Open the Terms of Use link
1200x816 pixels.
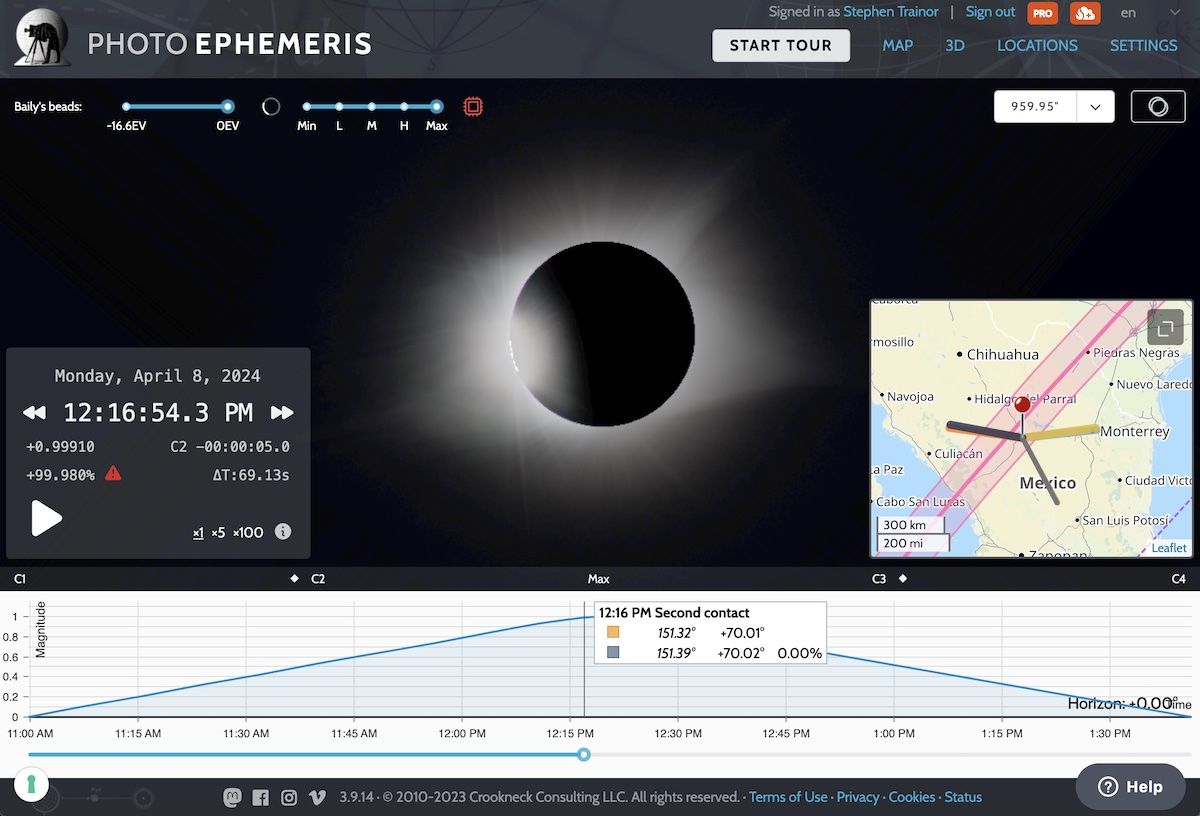tap(788, 797)
